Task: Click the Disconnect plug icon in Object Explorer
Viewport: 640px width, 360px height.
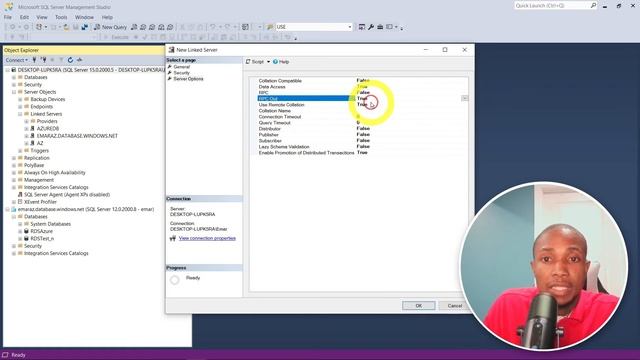Action: coord(43,60)
